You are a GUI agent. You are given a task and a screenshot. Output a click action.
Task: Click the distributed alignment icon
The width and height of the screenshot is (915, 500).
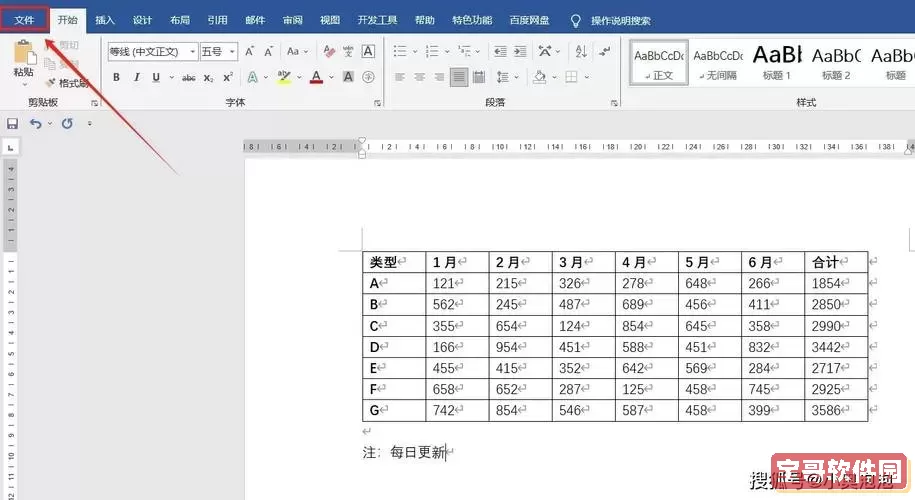click(479, 77)
